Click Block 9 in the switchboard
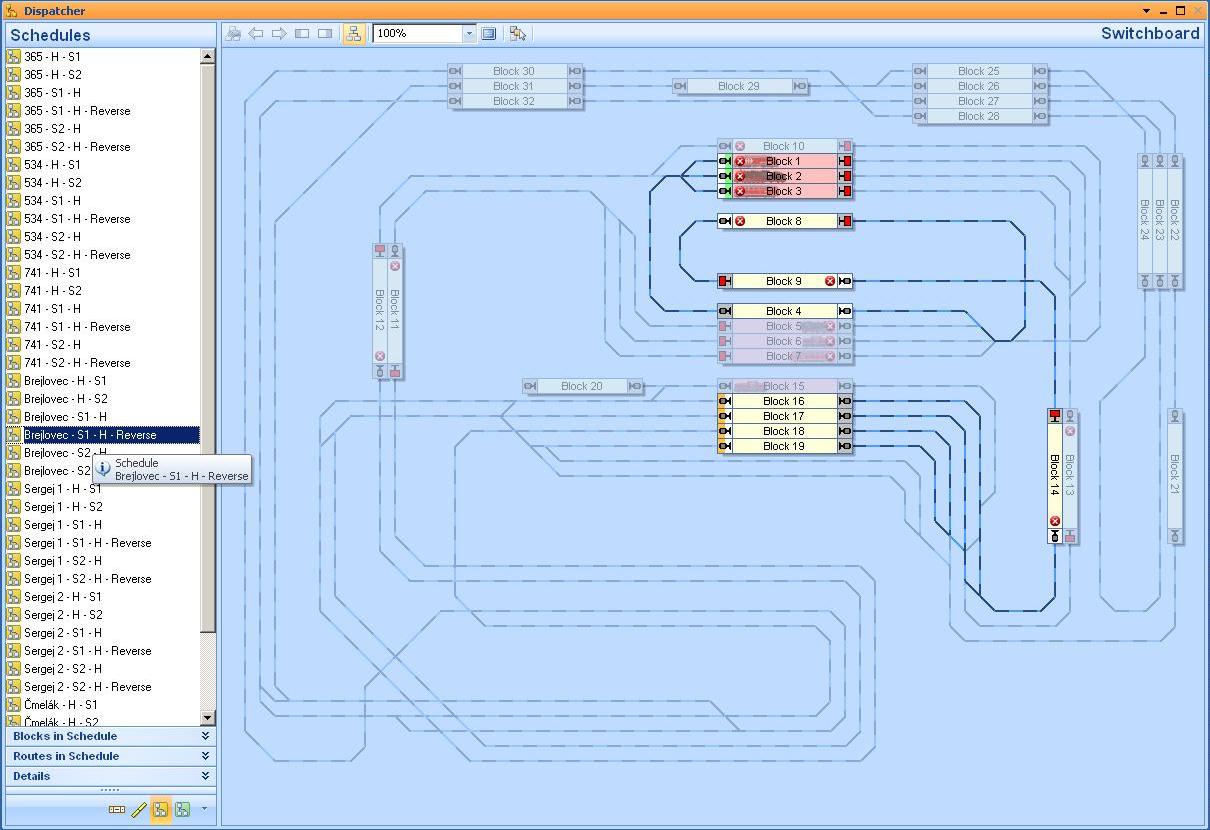The width and height of the screenshot is (1210, 830). (784, 281)
